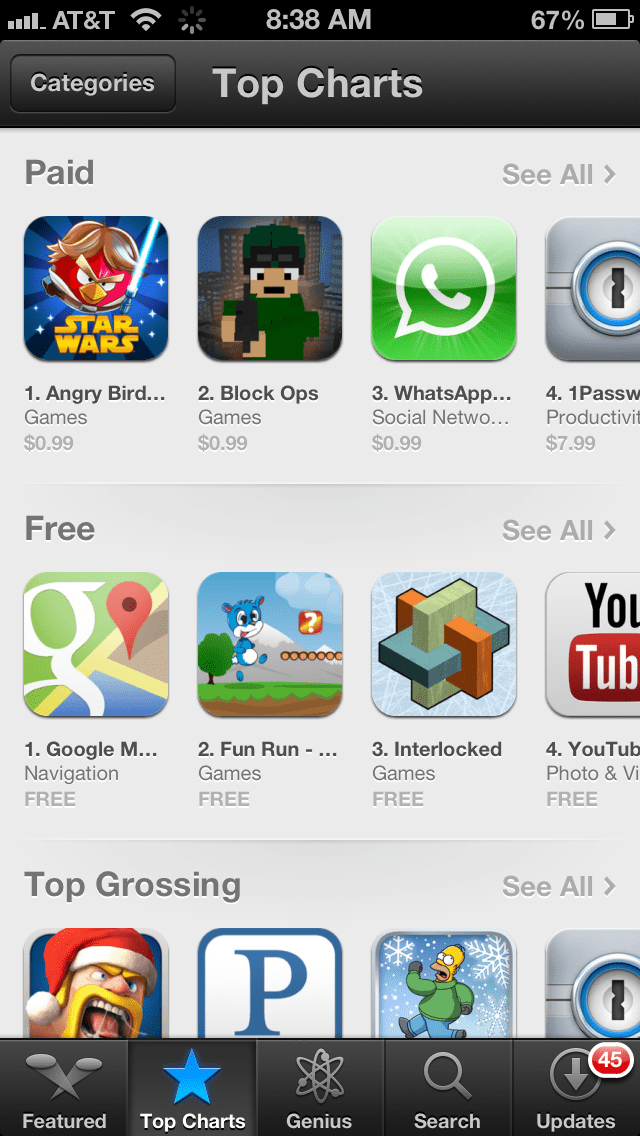Tap the Simpsons Tapped Out icon
640x1136 pixels.
444,983
